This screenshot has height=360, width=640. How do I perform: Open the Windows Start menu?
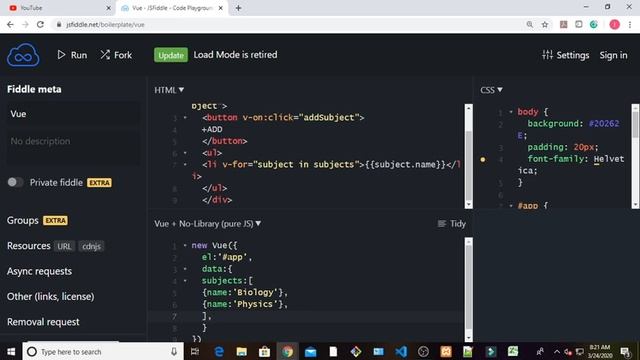pos(11,351)
